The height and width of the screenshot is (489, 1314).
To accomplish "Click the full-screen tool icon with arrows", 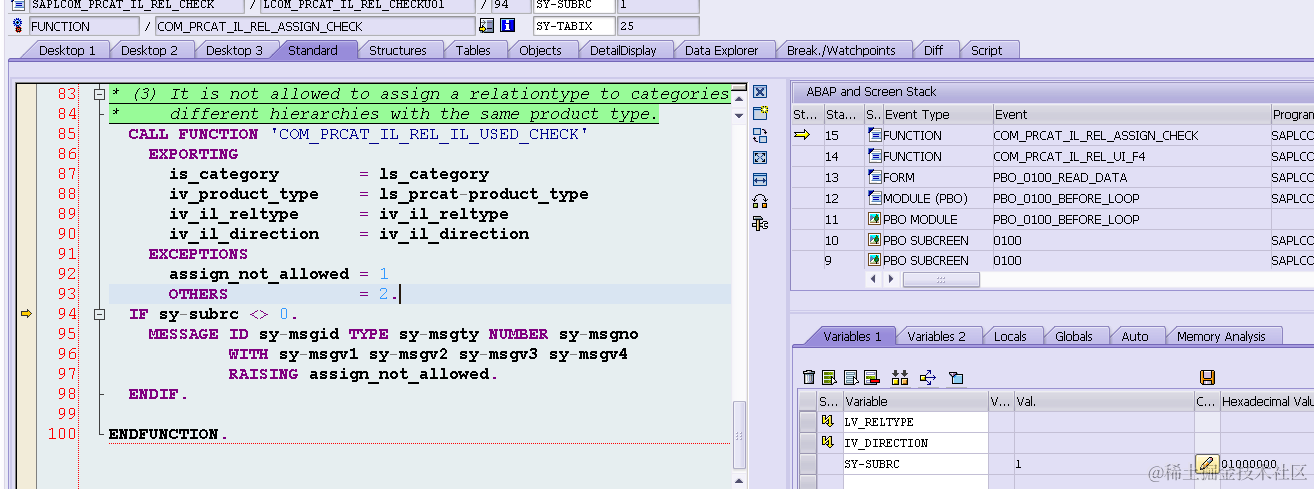I will point(760,157).
